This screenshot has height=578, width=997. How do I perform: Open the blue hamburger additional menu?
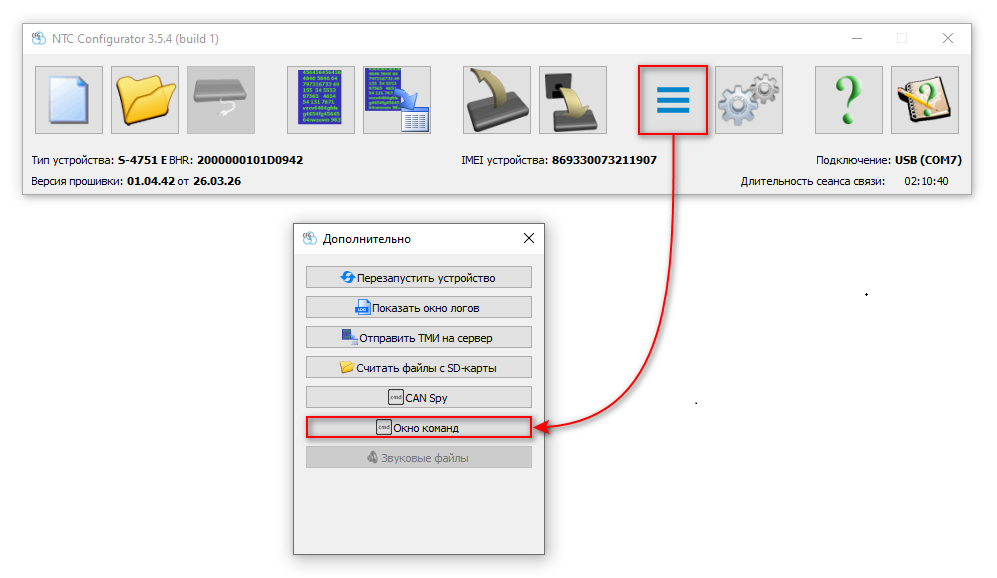pyautogui.click(x=673, y=100)
